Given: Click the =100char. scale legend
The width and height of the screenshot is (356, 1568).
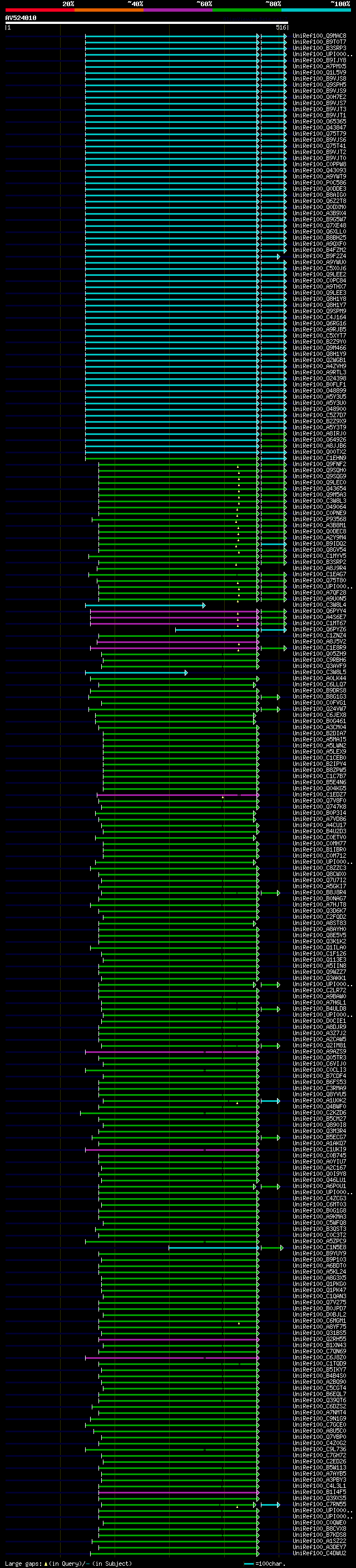Looking at the screenshot, I should coord(265,1564).
